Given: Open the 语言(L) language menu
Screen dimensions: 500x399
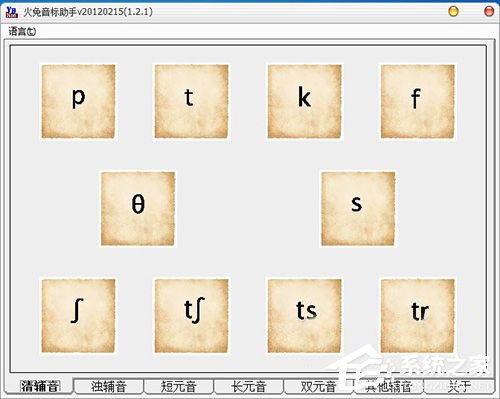Looking at the screenshot, I should [22, 31].
